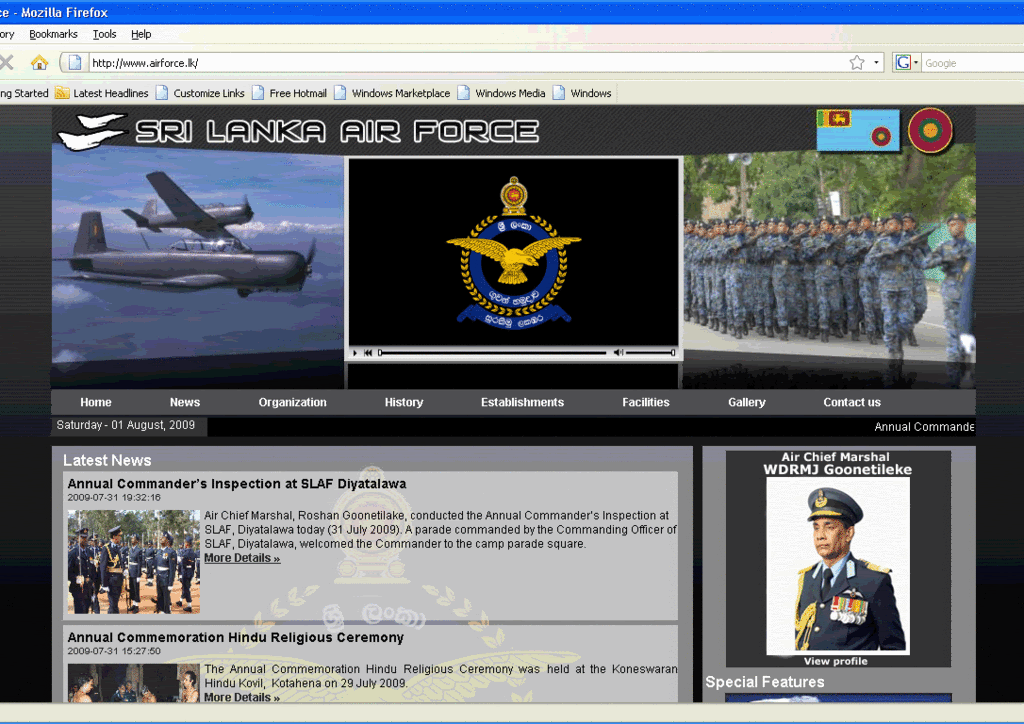The height and width of the screenshot is (724, 1024).
Task: Rewind video with the skip-back button
Action: [x=368, y=353]
